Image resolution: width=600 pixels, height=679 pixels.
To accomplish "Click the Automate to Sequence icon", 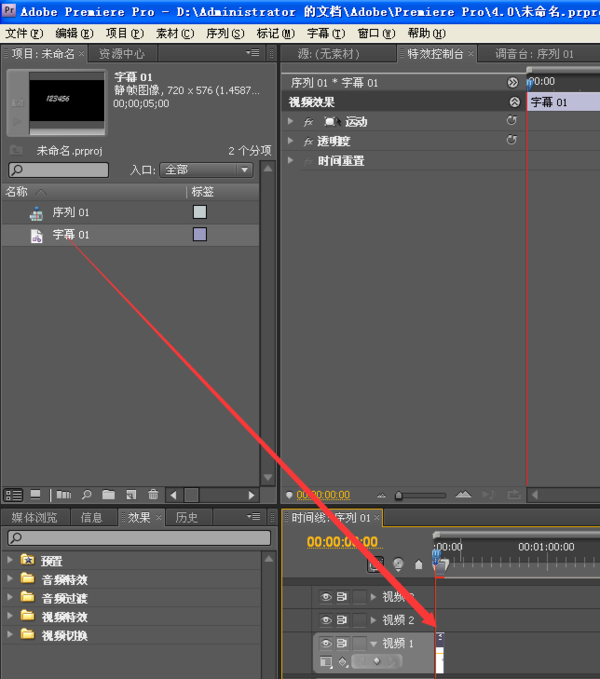I will pyautogui.click(x=64, y=494).
